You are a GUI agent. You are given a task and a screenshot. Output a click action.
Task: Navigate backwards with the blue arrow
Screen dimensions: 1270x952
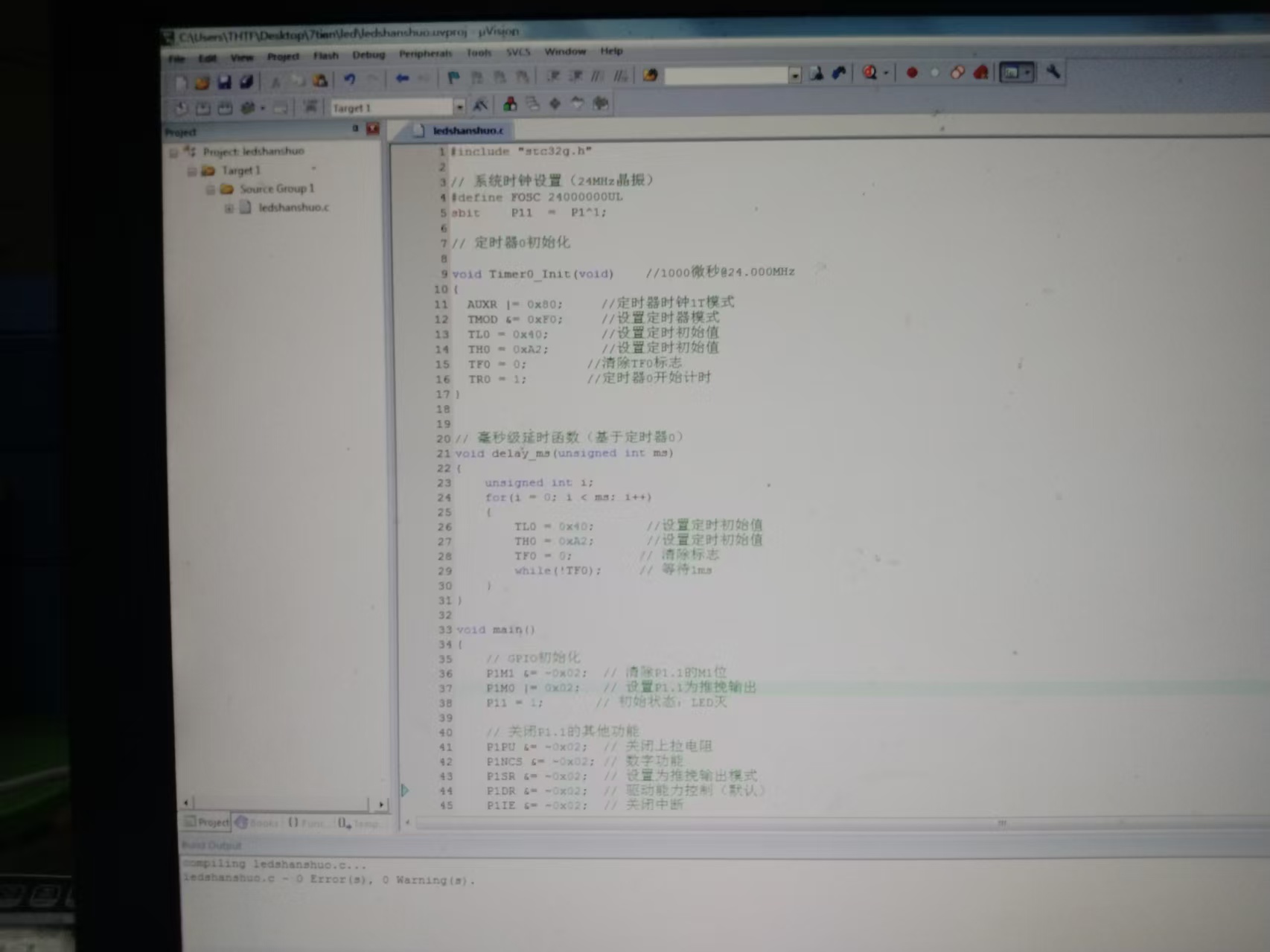(402, 78)
